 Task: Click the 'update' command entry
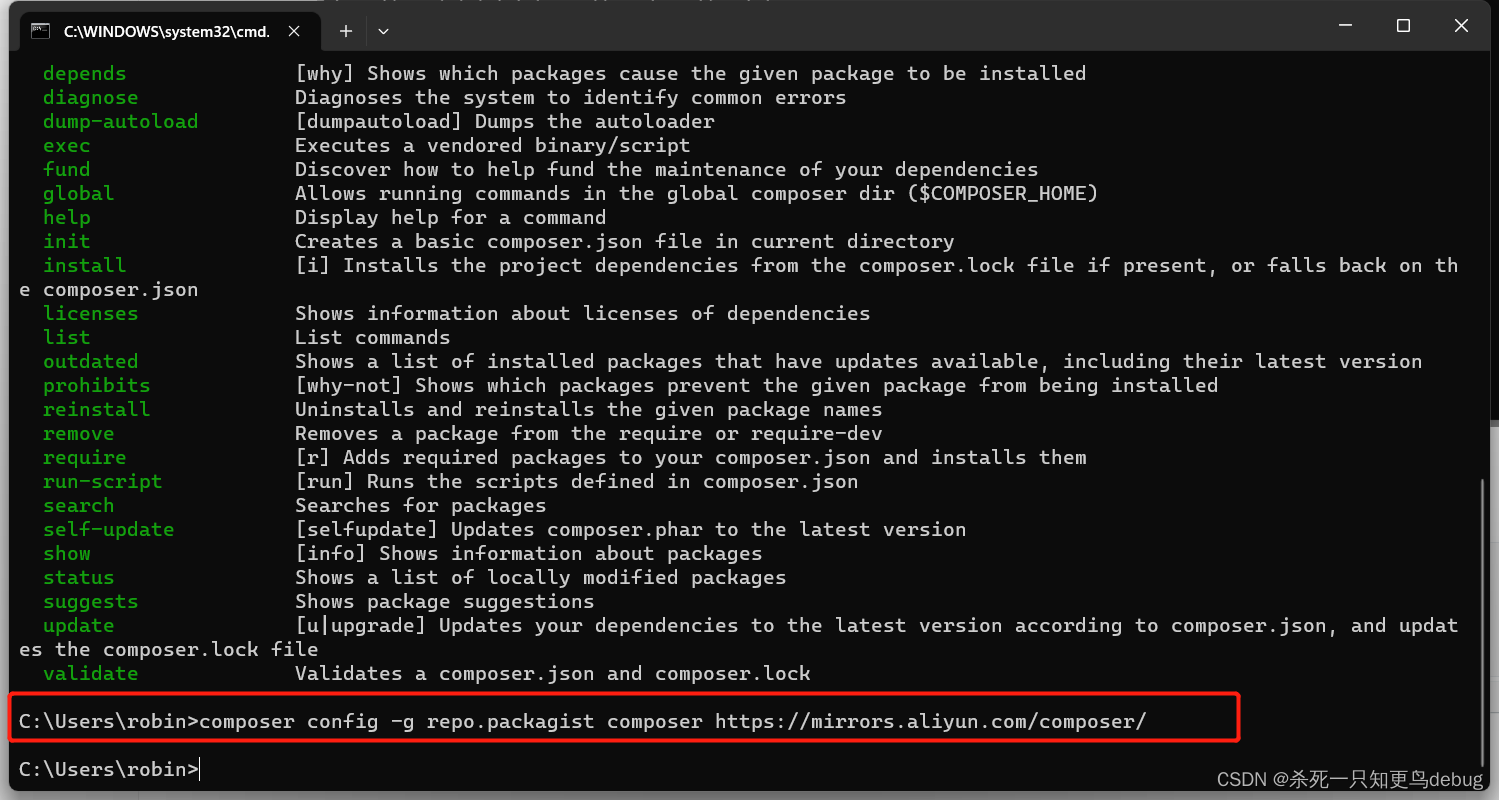pos(78,625)
